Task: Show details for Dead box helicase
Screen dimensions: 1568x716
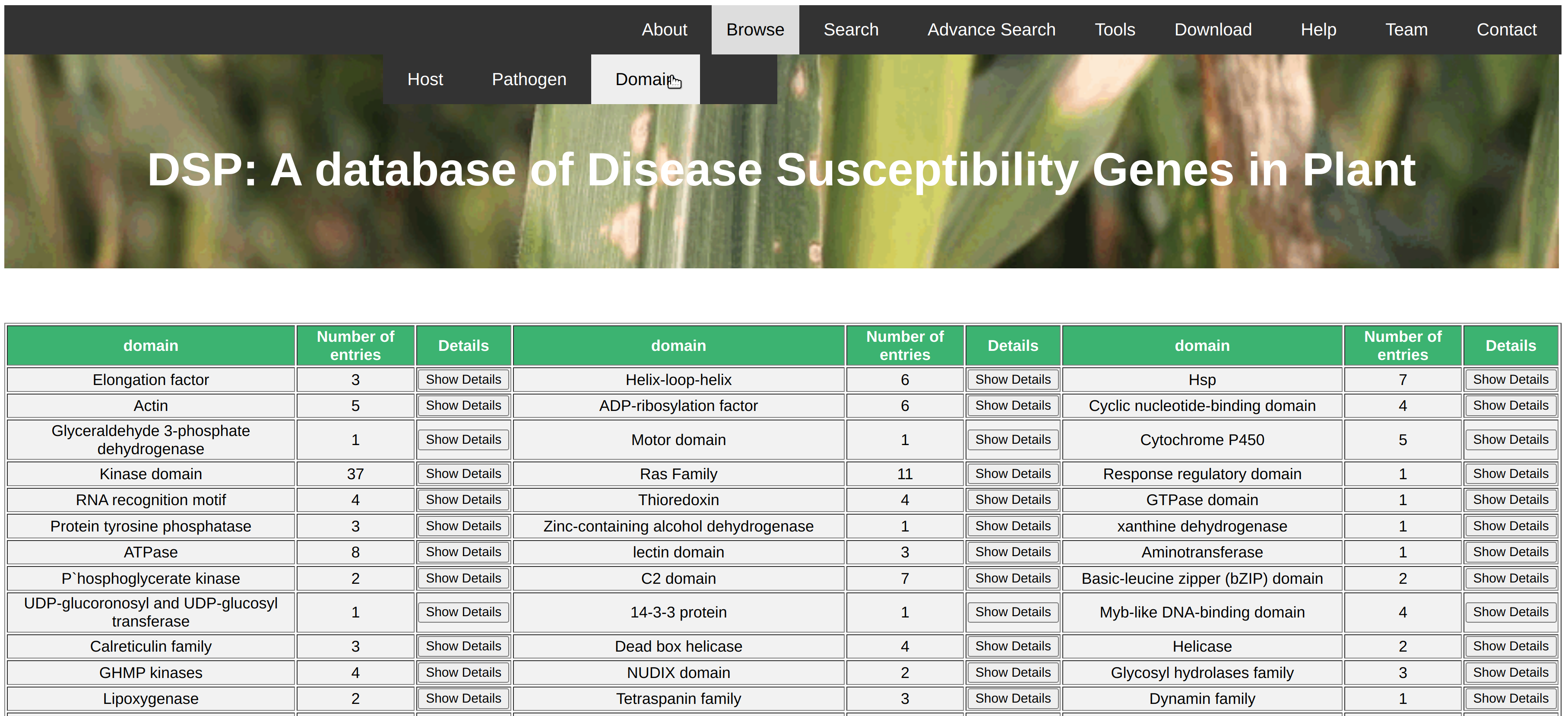Action: coord(1013,646)
